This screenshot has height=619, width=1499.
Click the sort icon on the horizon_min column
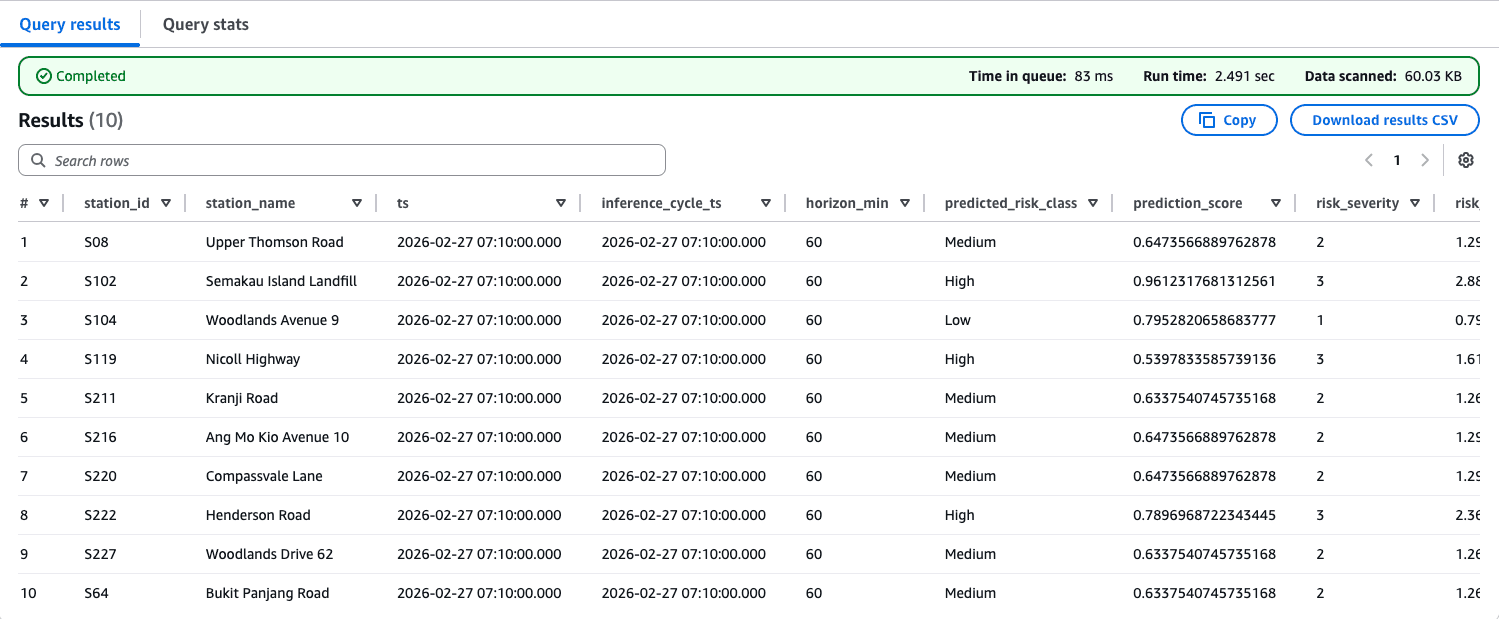[x=905, y=202]
